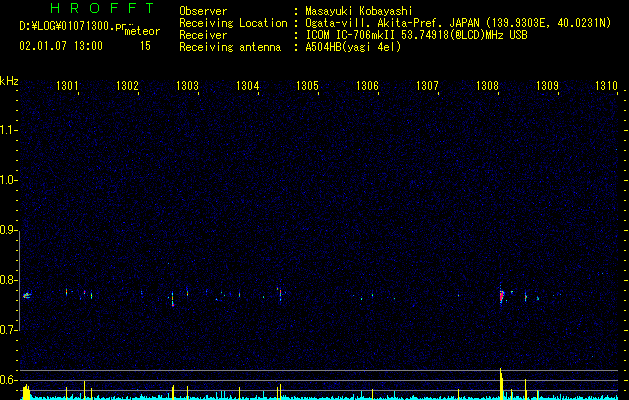Click observer name Masayuki Kobayashi
The width and height of the screenshot is (629, 400).
pos(359,11)
